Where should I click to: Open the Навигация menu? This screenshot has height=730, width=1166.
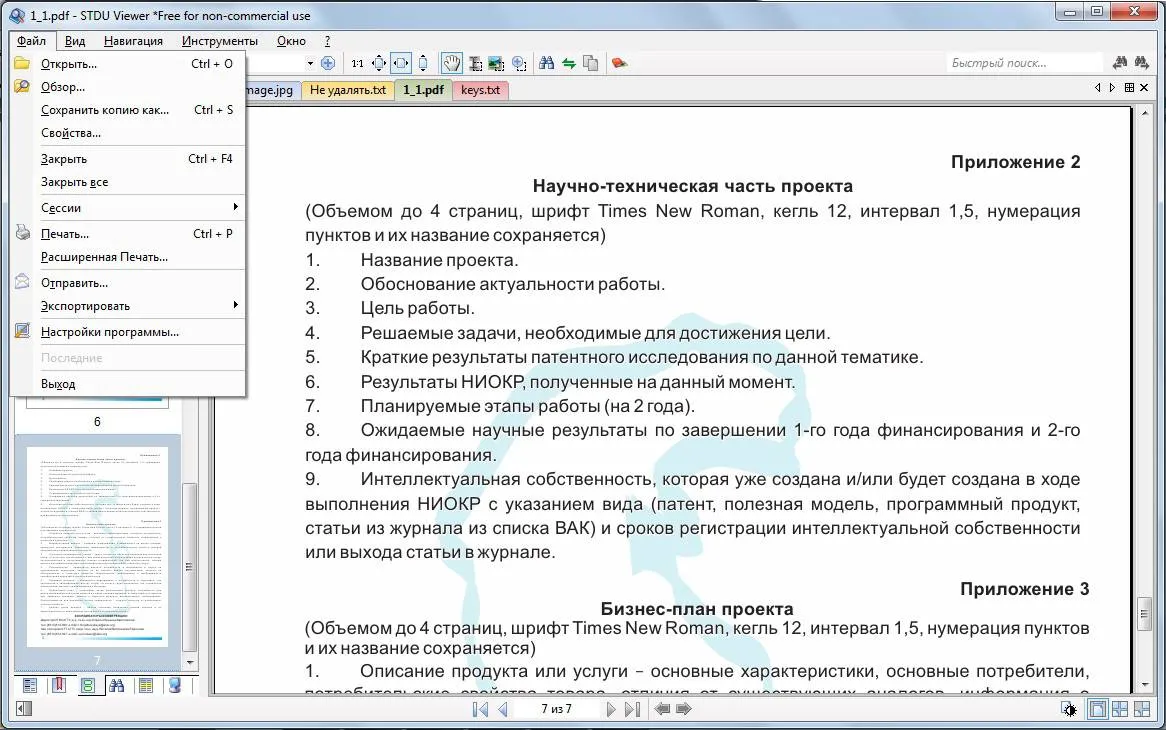point(133,41)
